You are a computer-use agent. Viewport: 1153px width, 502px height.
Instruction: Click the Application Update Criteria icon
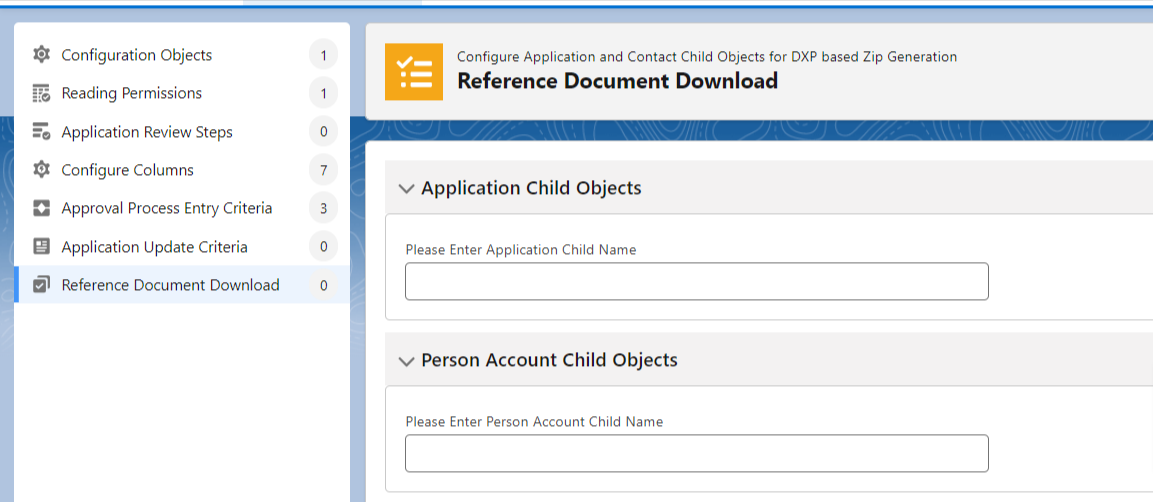pos(41,247)
